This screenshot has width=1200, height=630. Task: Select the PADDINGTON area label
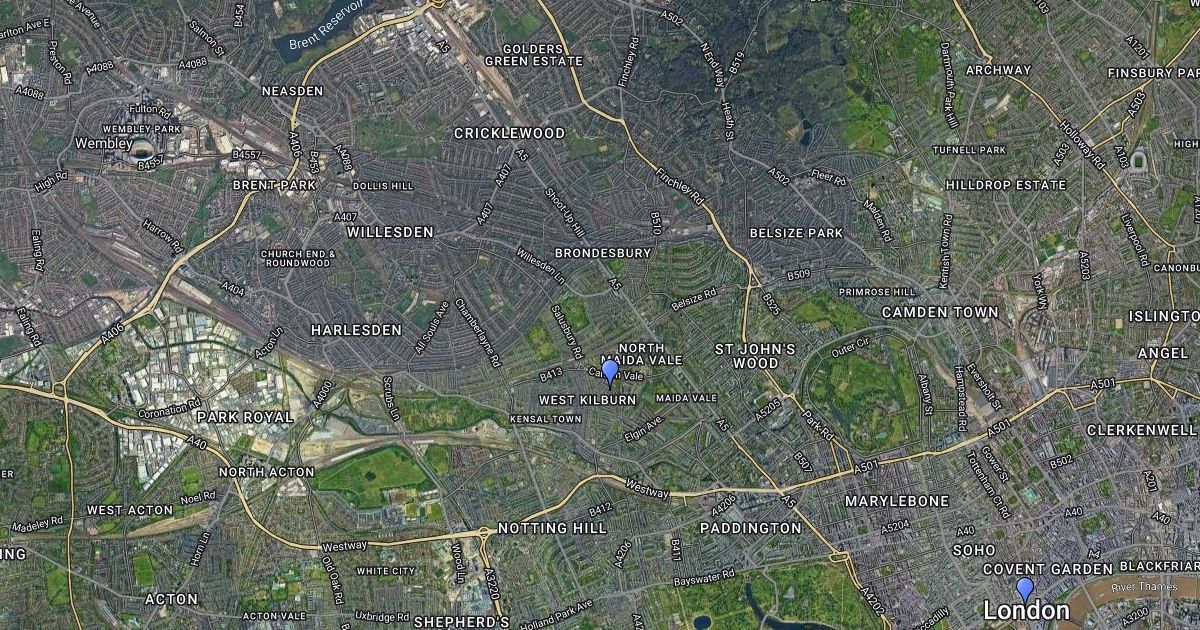tap(750, 528)
